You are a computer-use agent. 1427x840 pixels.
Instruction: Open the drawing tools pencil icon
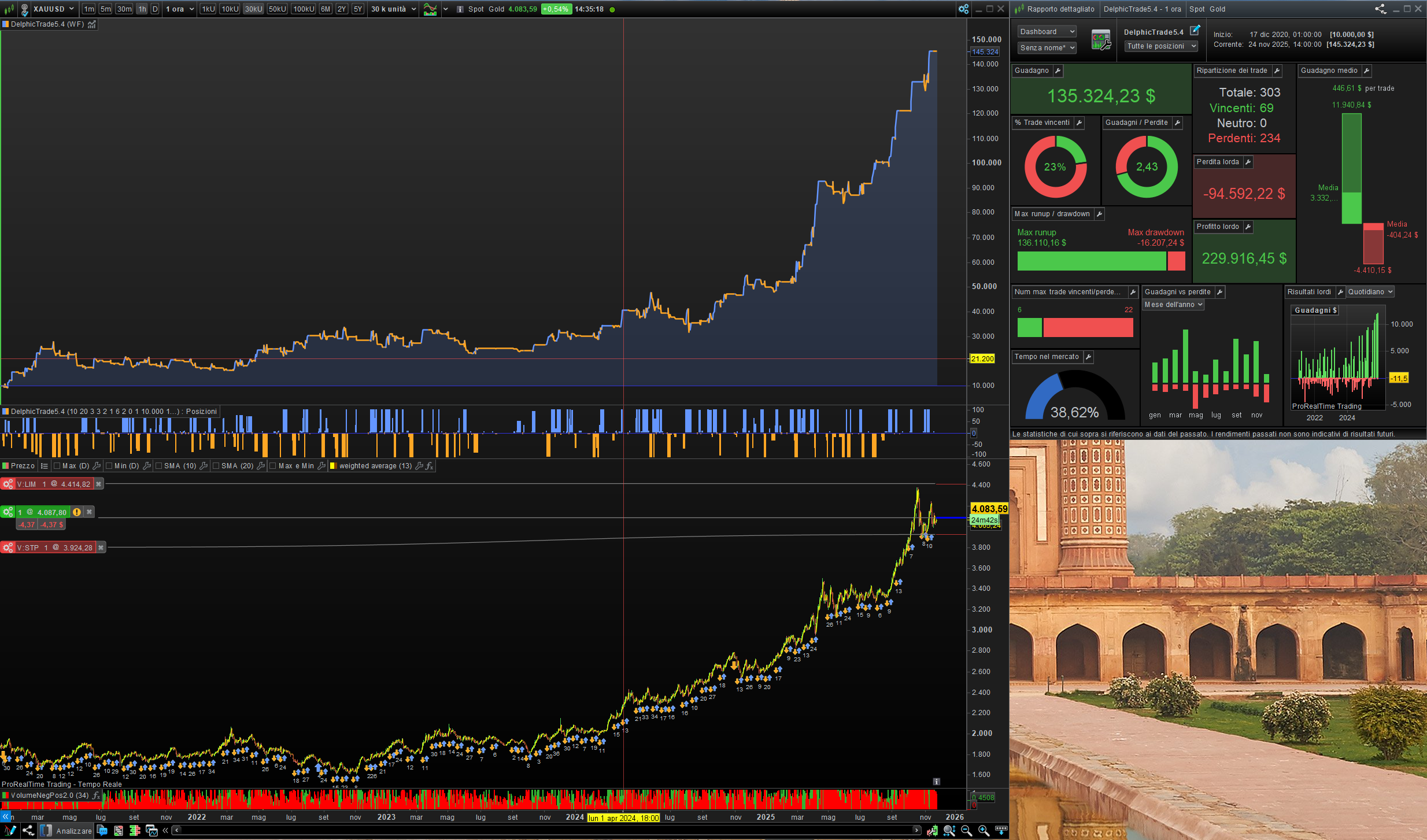coord(10,831)
